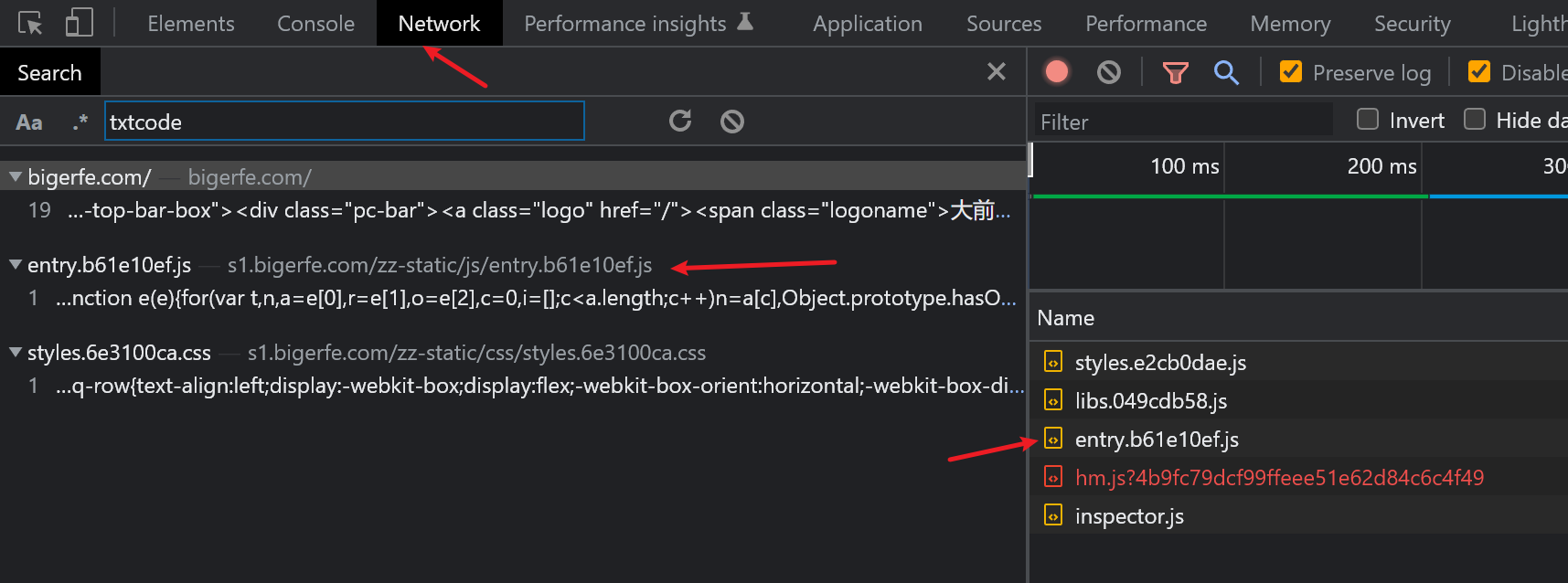The height and width of the screenshot is (583, 1568).
Task: Clear the network log
Action: (1109, 72)
